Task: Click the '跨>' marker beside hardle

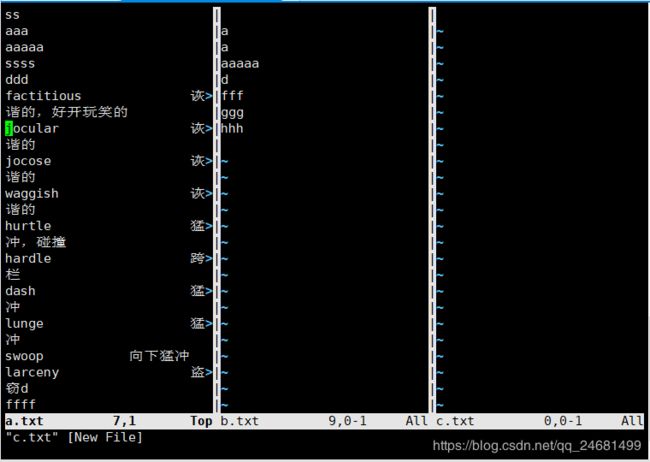Action: coord(201,258)
